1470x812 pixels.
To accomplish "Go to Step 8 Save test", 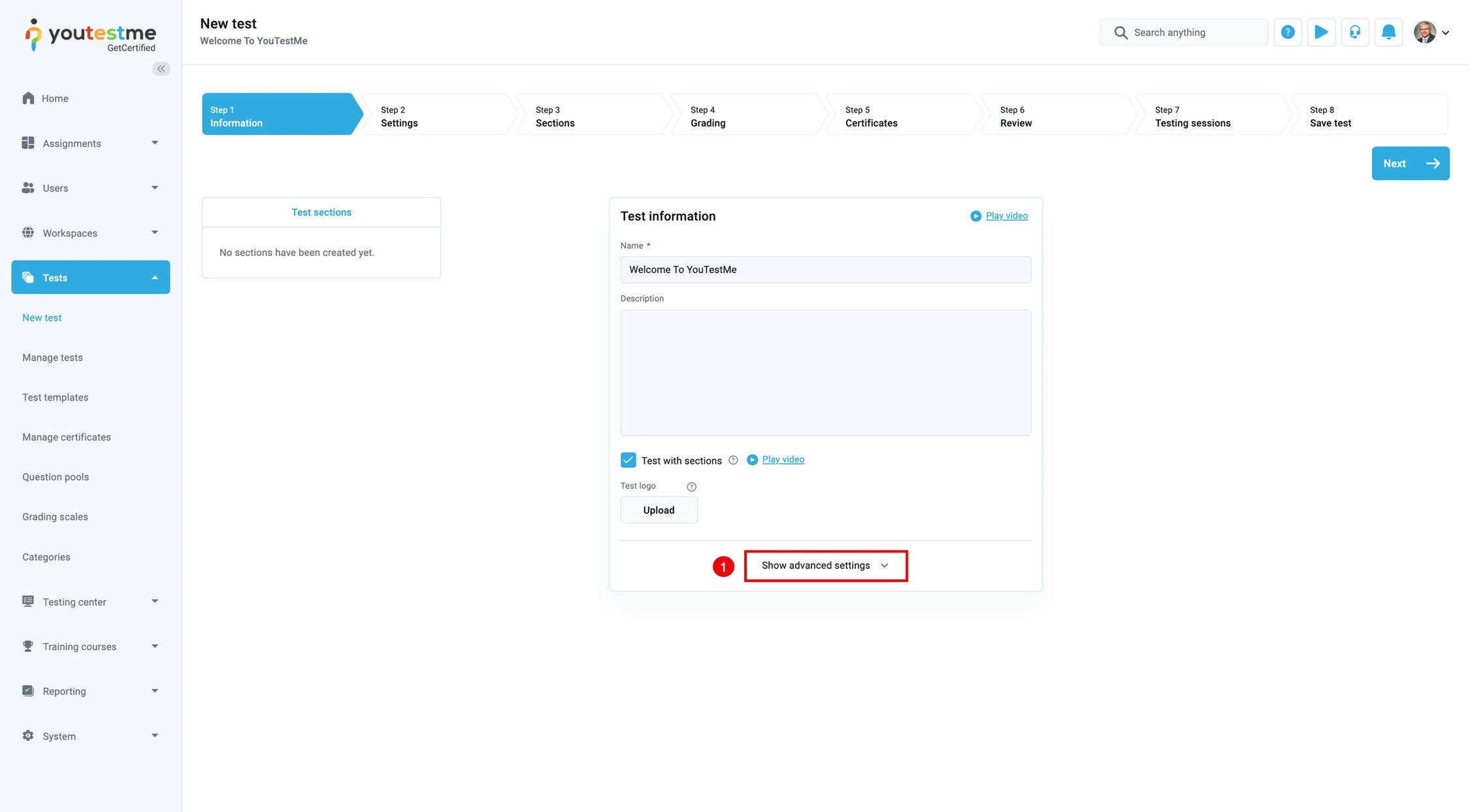I will (1369, 114).
